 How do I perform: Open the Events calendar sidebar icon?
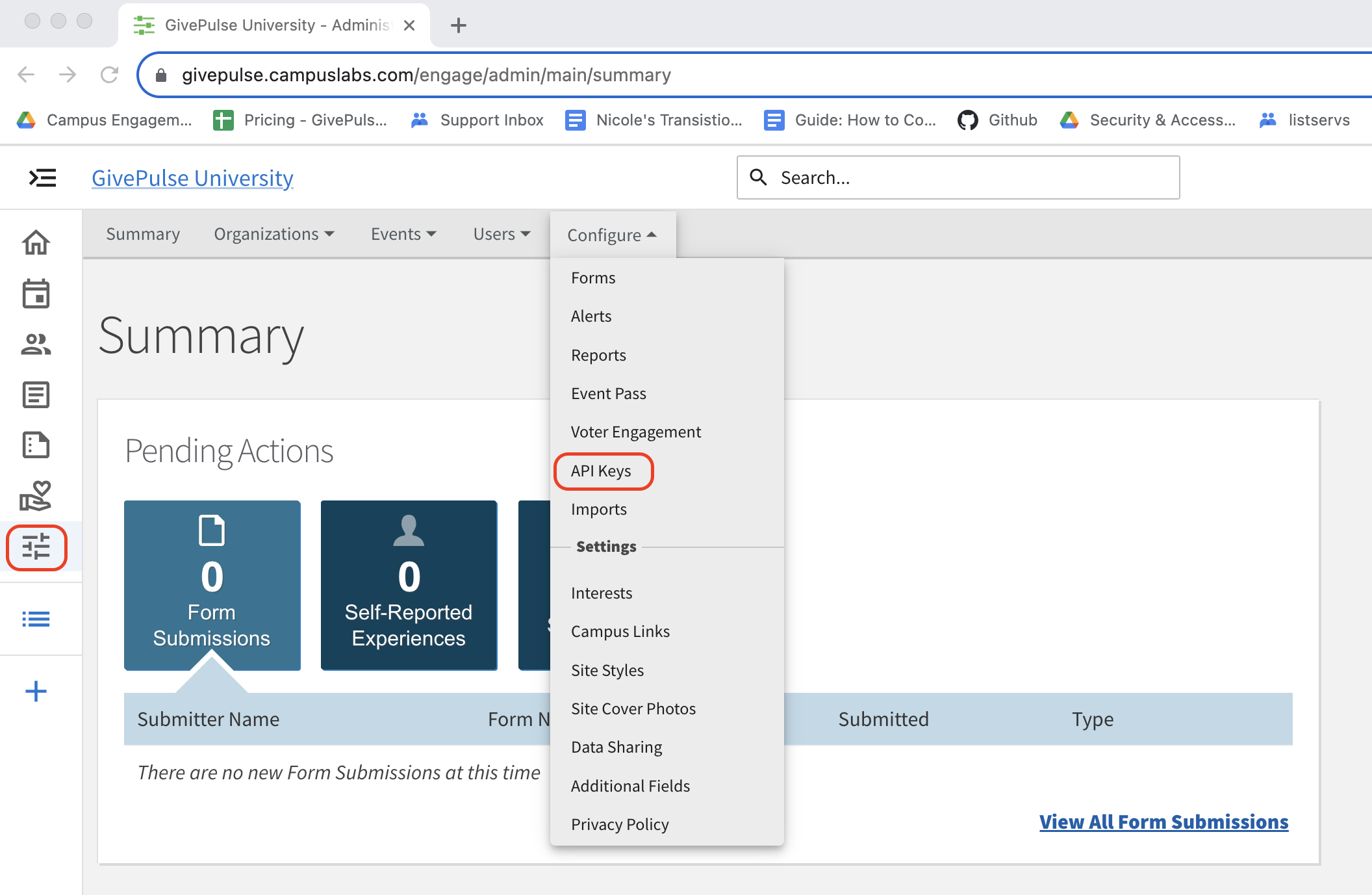tap(36, 294)
